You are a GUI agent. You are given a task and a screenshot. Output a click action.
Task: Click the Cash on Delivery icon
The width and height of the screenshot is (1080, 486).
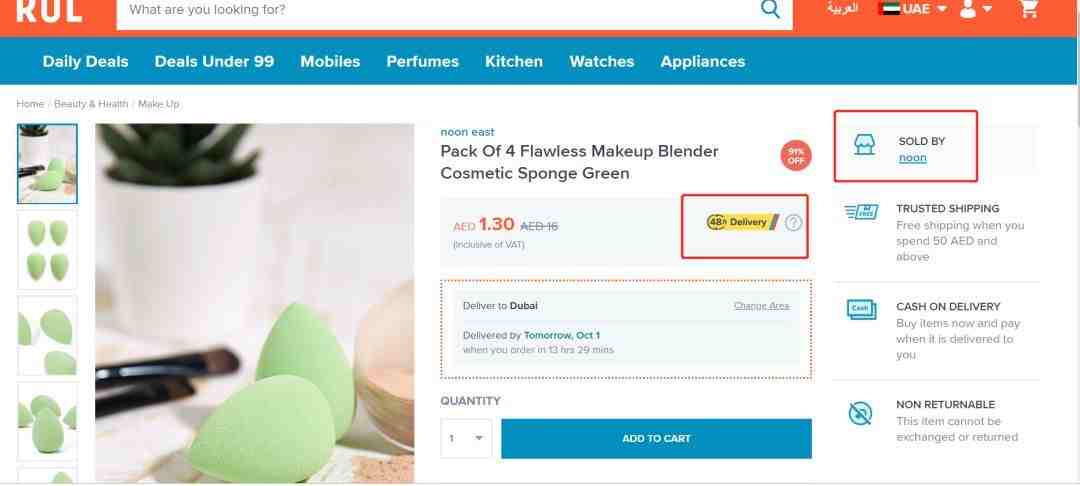click(862, 310)
